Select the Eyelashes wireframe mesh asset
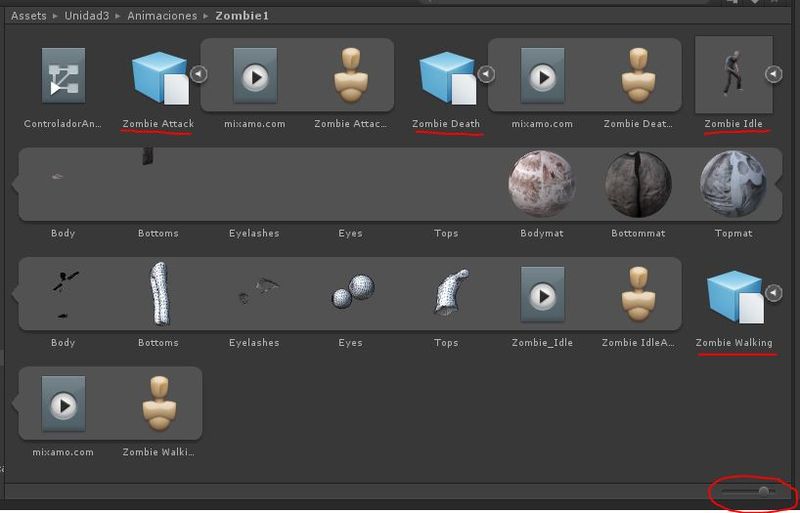 tap(259, 290)
